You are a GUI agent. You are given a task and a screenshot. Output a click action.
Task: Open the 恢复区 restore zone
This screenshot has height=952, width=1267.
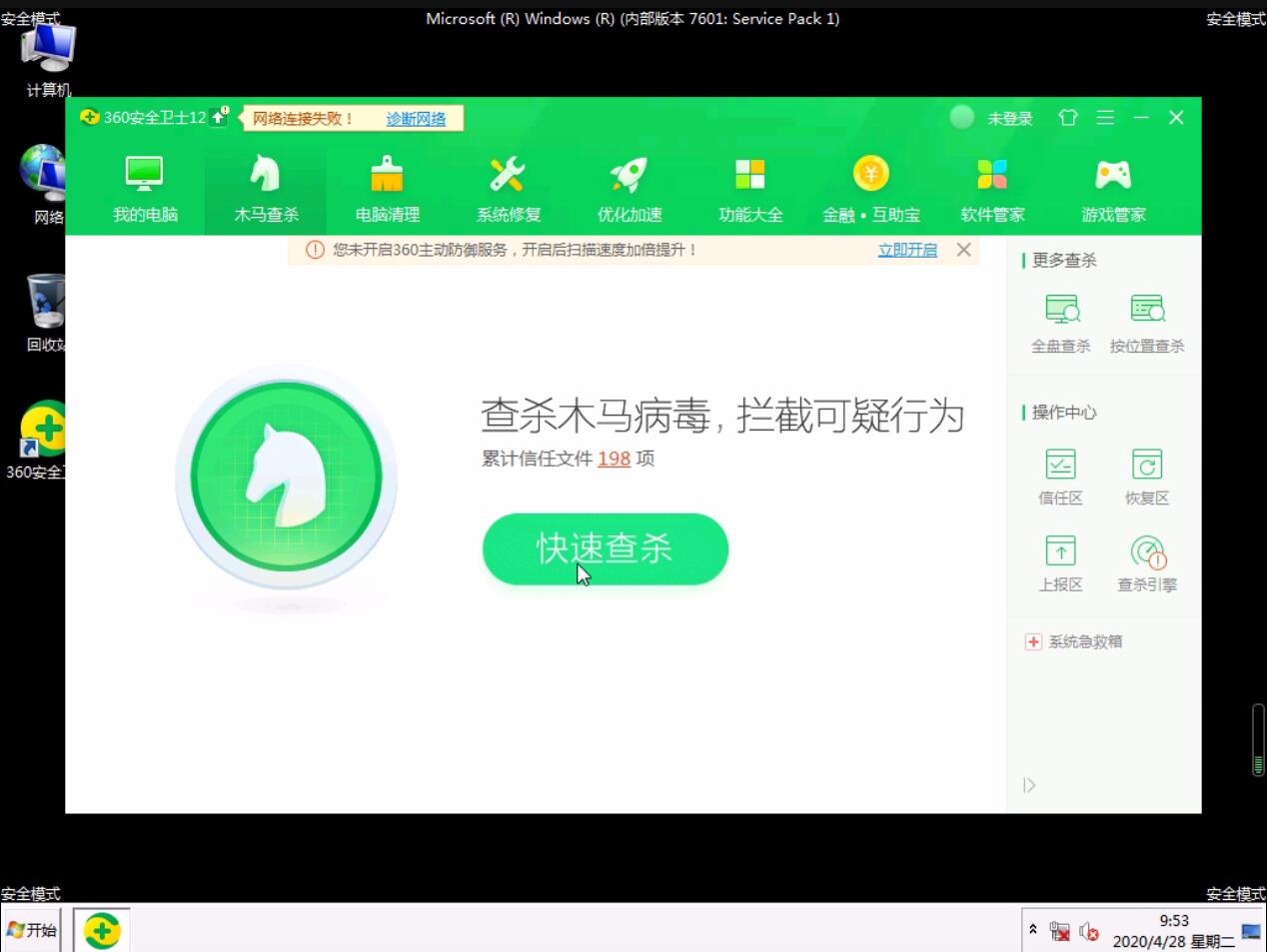[1147, 476]
